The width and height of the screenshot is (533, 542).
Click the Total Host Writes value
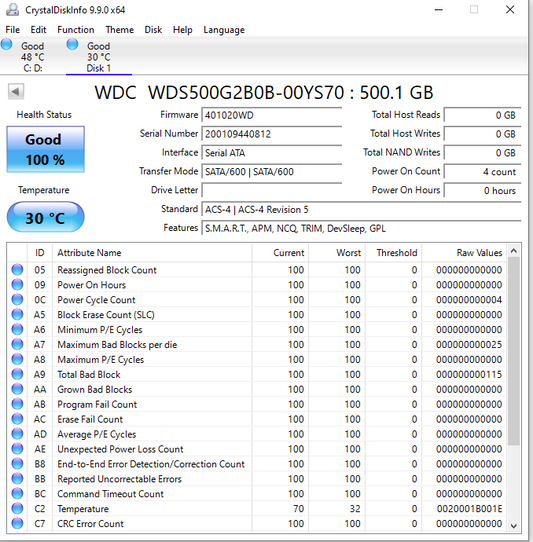[483, 134]
